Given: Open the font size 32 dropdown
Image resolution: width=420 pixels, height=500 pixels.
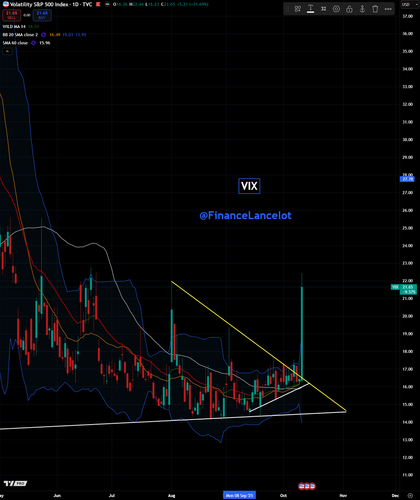Looking at the screenshot, I should pyautogui.click(x=323, y=9).
